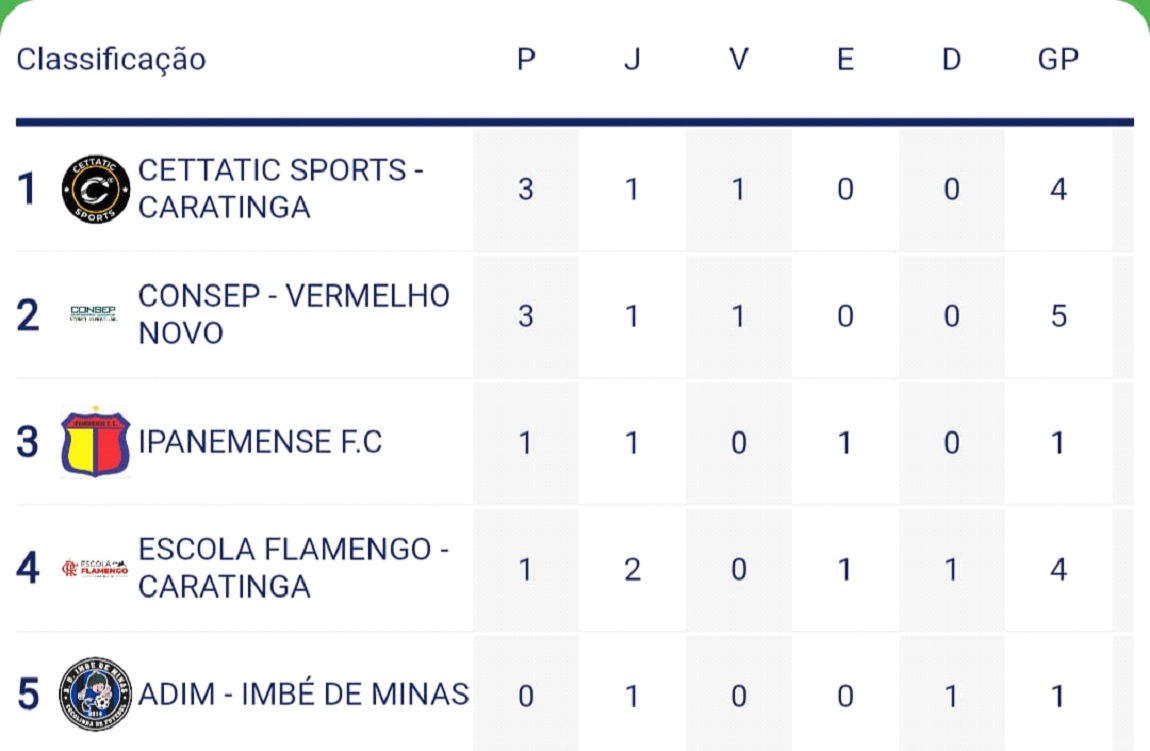Select ADIM - IMBÉ DE MINAS team name
The height and width of the screenshot is (751, 1150).
coord(303,694)
